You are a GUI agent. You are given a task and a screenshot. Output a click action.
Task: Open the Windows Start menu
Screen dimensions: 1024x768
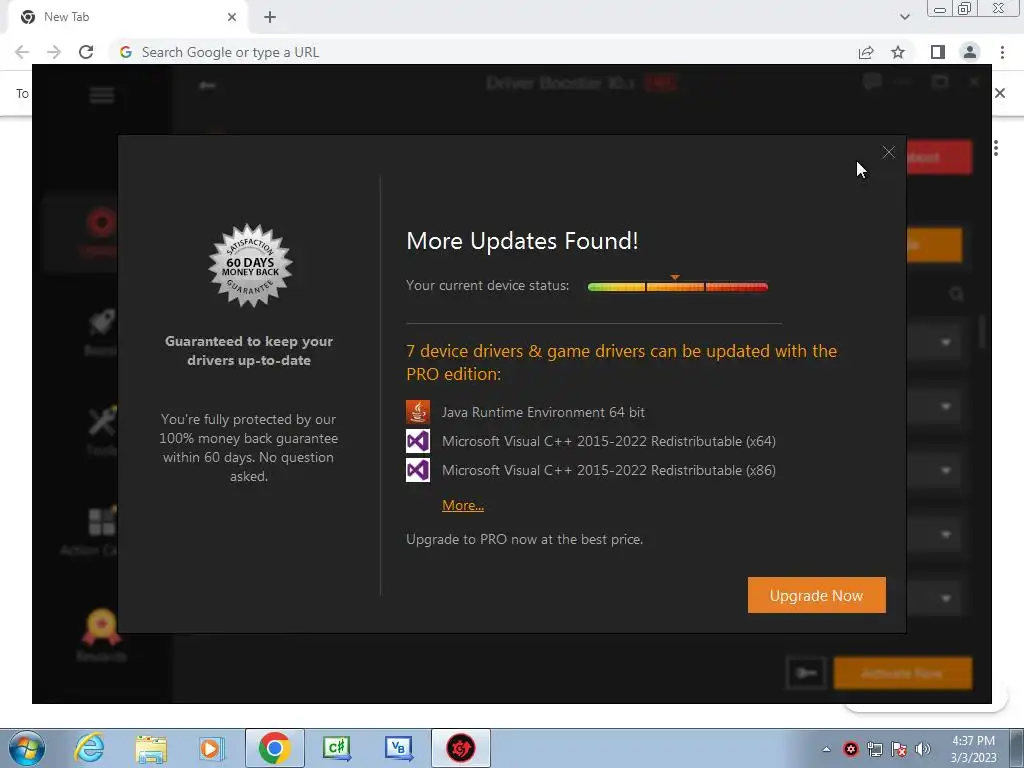(x=27, y=748)
